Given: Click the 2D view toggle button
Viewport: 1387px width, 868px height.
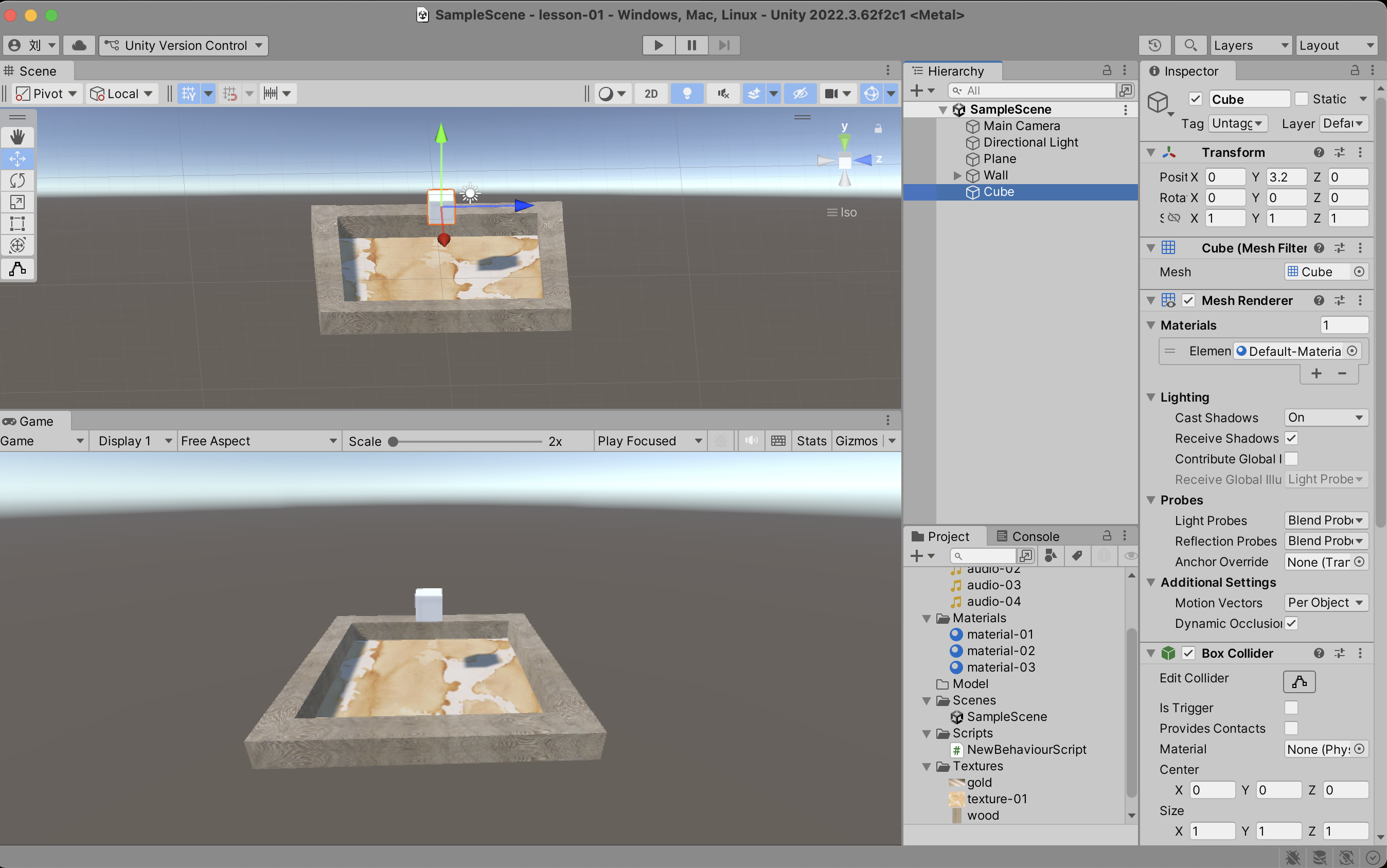Looking at the screenshot, I should (651, 94).
